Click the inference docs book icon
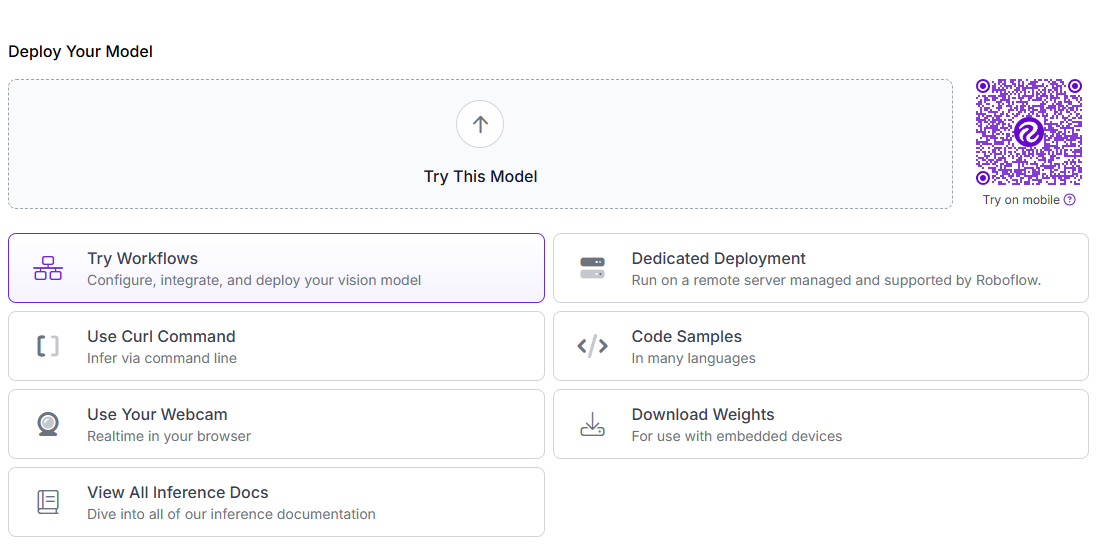The height and width of the screenshot is (551, 1099). point(48,502)
